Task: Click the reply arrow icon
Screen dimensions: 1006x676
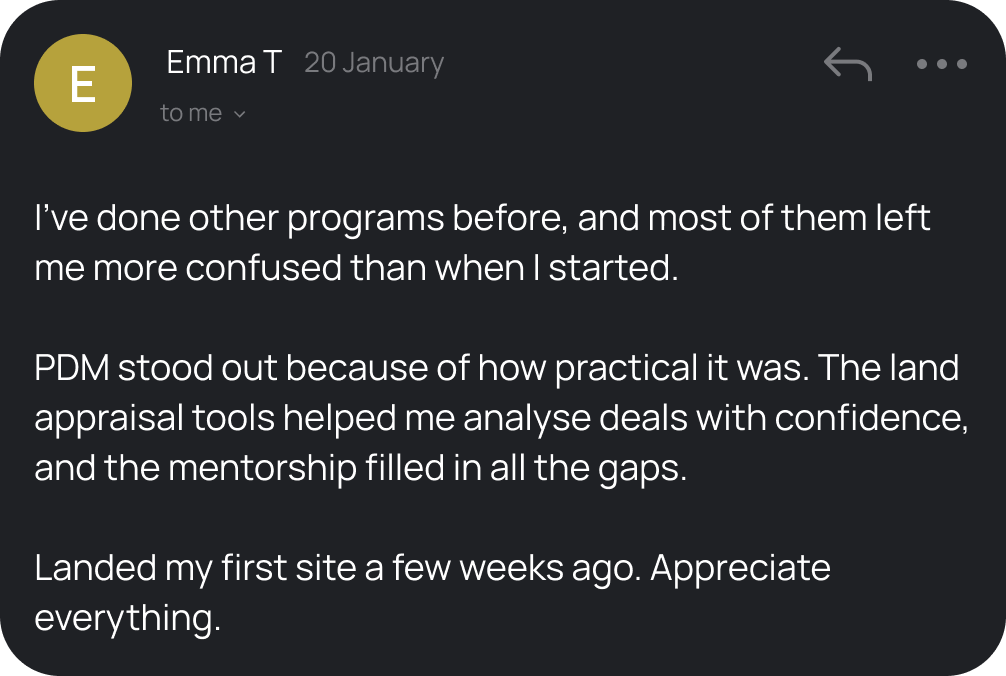Action: [x=847, y=65]
